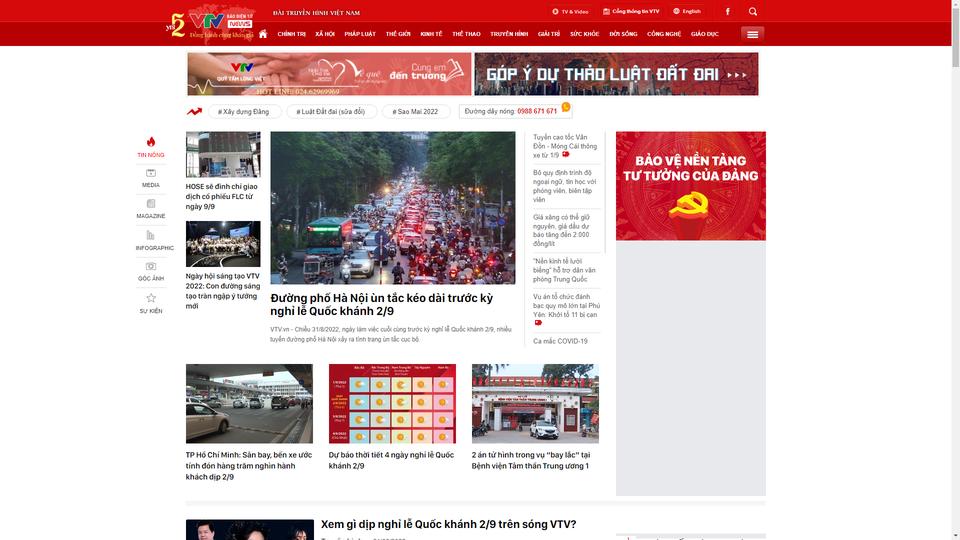Click the #Sao Mai 2022 tag
960x540 pixels.
416,111
